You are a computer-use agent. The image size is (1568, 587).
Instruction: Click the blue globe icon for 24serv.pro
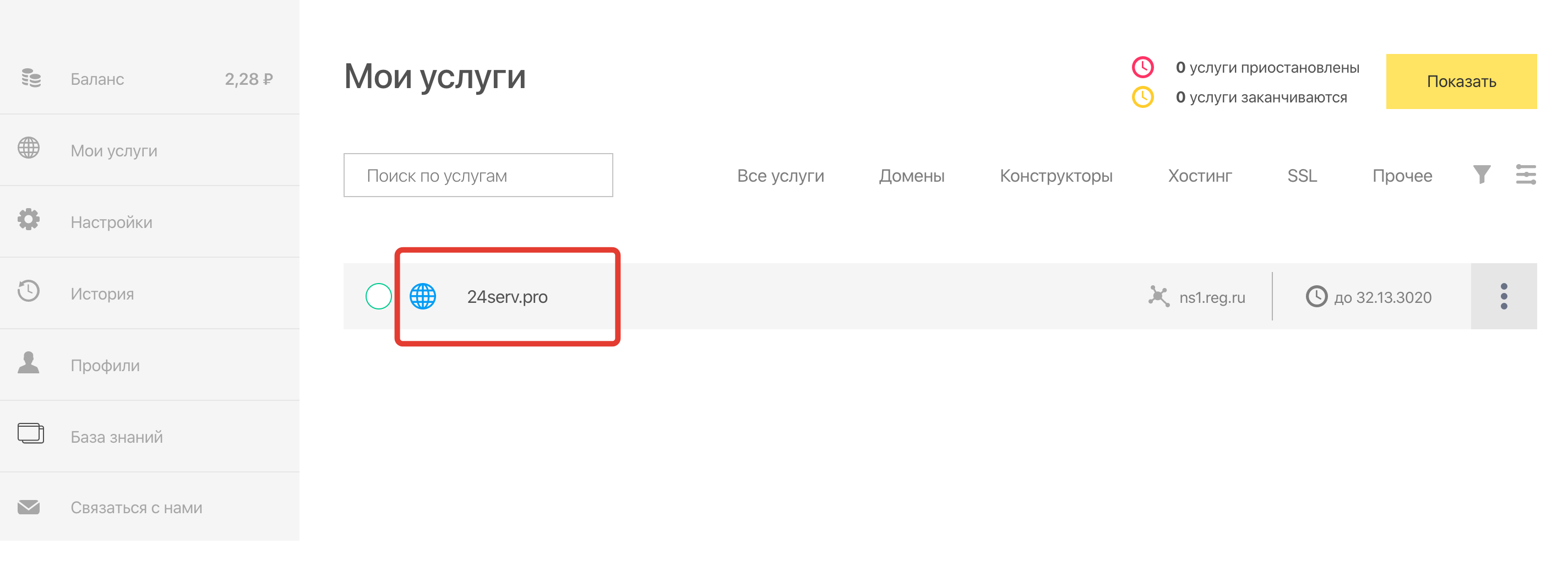[422, 297]
